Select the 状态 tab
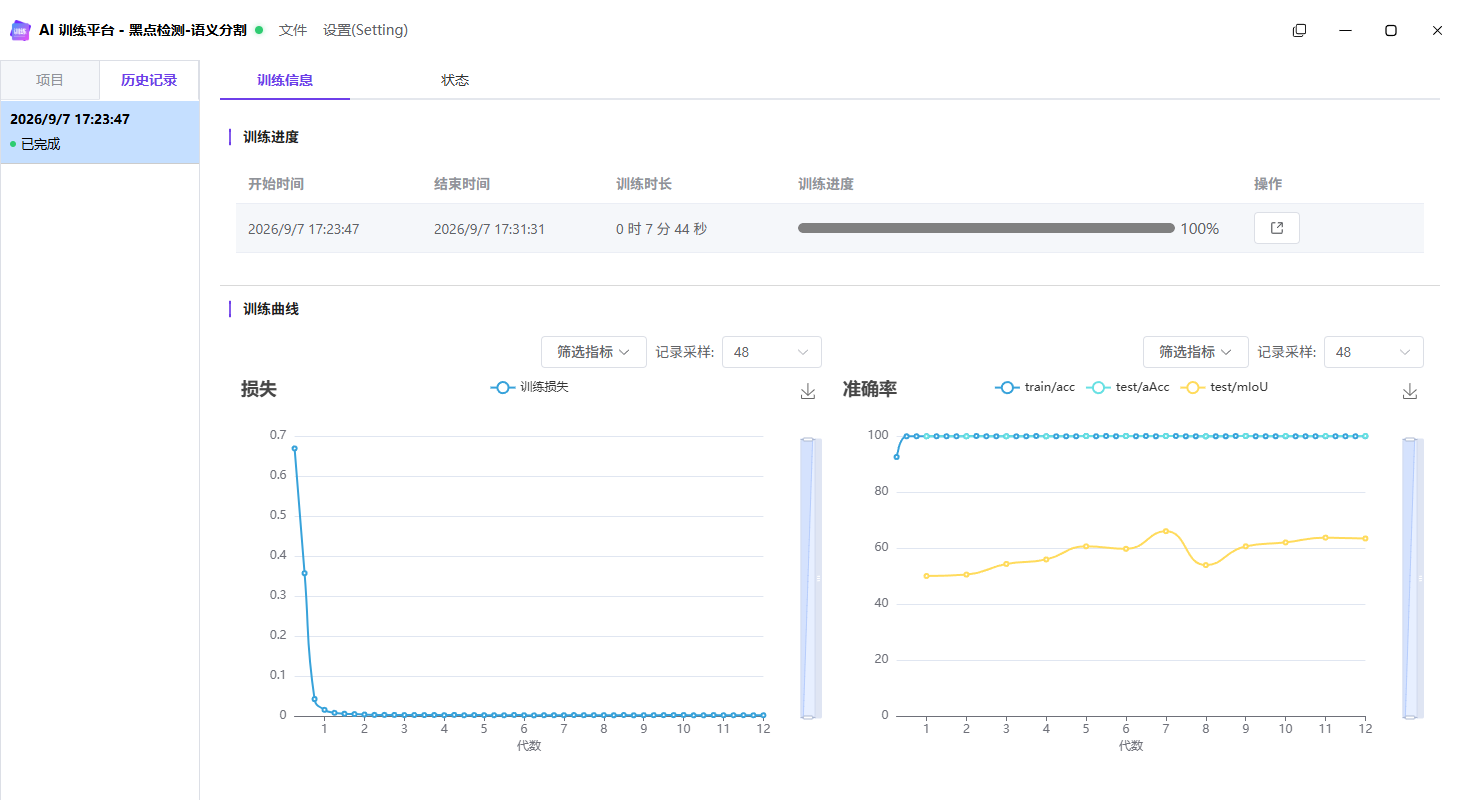The width and height of the screenshot is (1460, 800). [455, 80]
